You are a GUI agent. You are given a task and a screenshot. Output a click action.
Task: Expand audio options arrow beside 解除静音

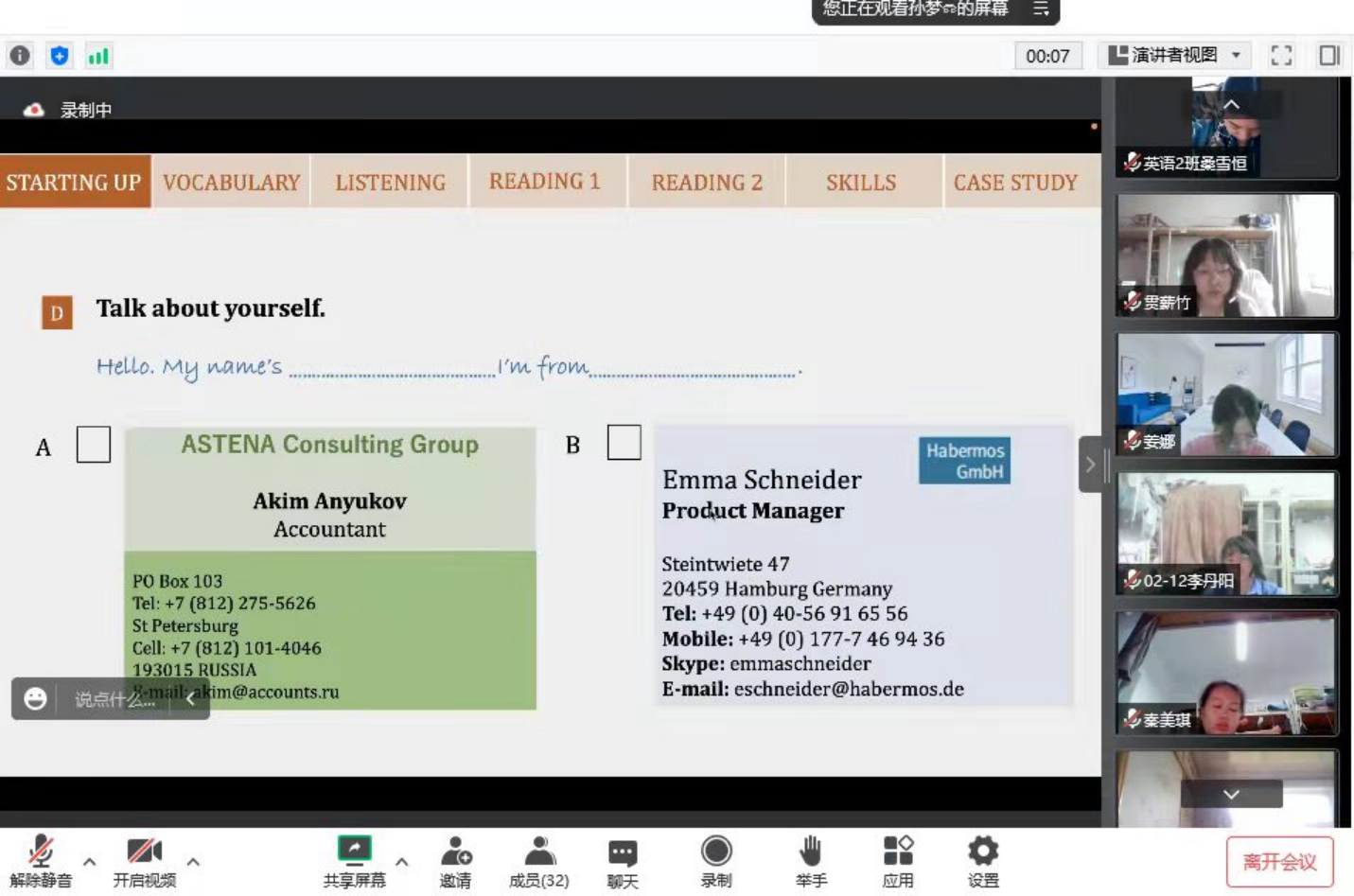click(x=89, y=862)
